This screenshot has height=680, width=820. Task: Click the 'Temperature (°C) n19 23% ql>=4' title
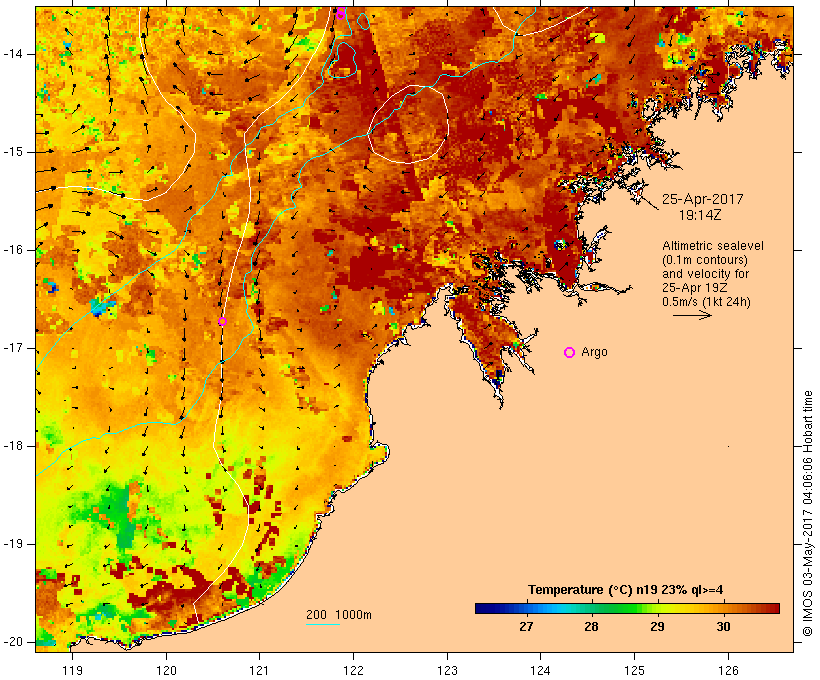tap(625, 590)
